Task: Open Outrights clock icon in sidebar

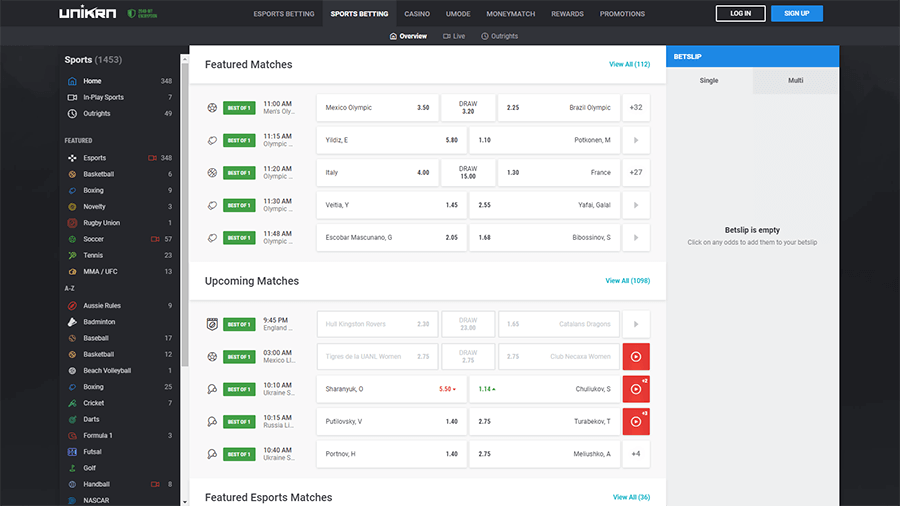Action: [72, 113]
